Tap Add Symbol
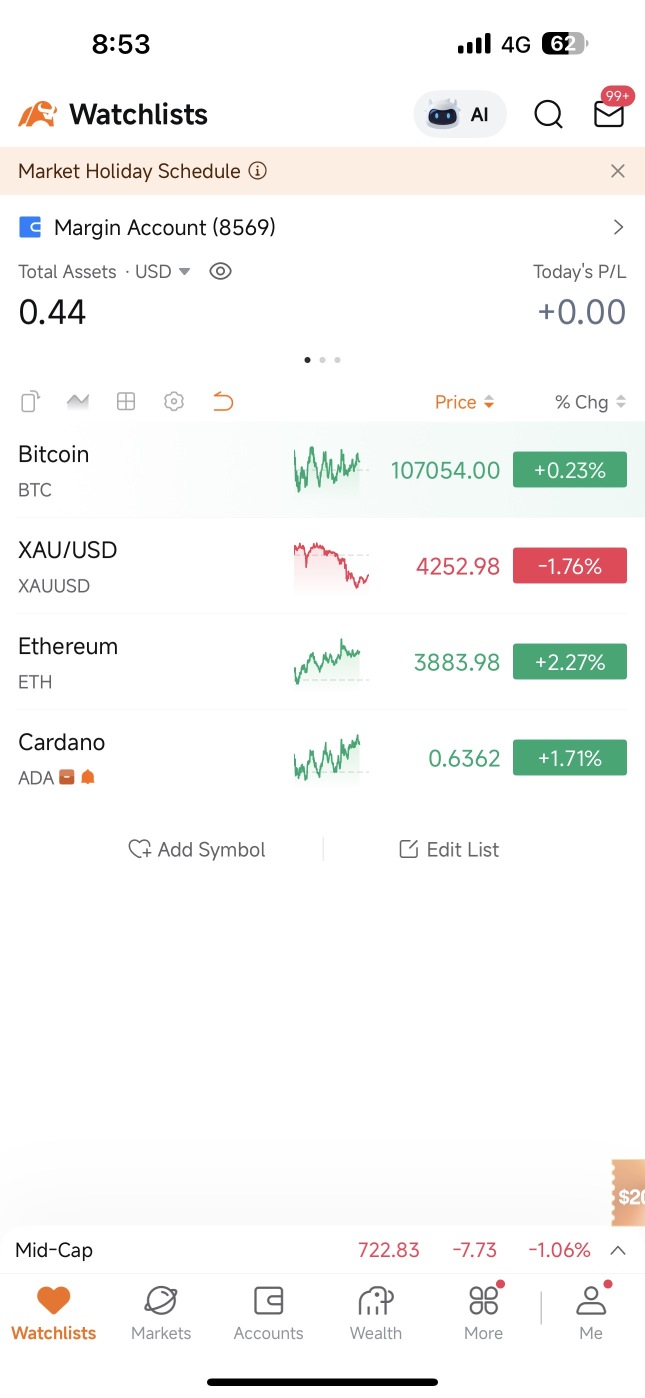This screenshot has height=1398, width=645. [x=197, y=850]
